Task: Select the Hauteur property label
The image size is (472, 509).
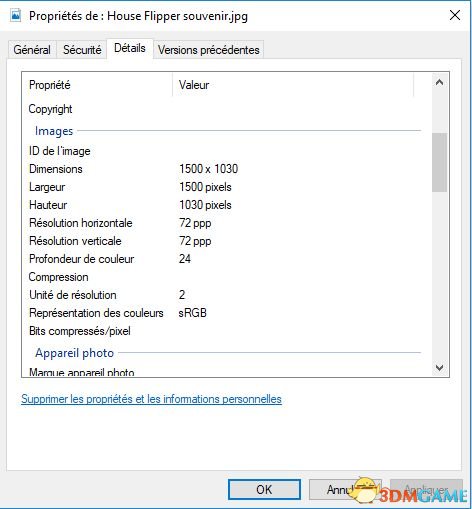Action: [48, 205]
